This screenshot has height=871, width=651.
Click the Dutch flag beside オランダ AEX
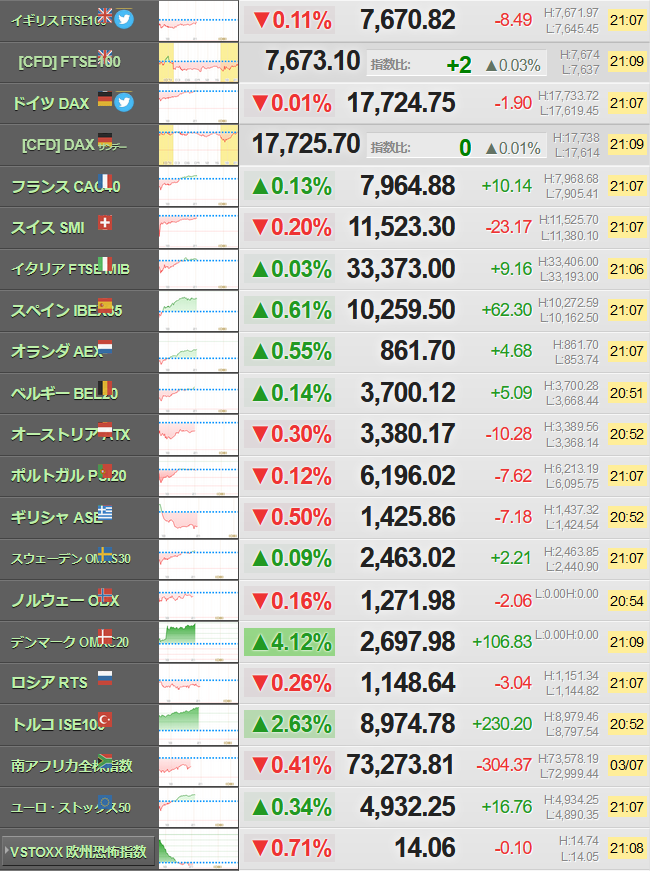click(105, 347)
